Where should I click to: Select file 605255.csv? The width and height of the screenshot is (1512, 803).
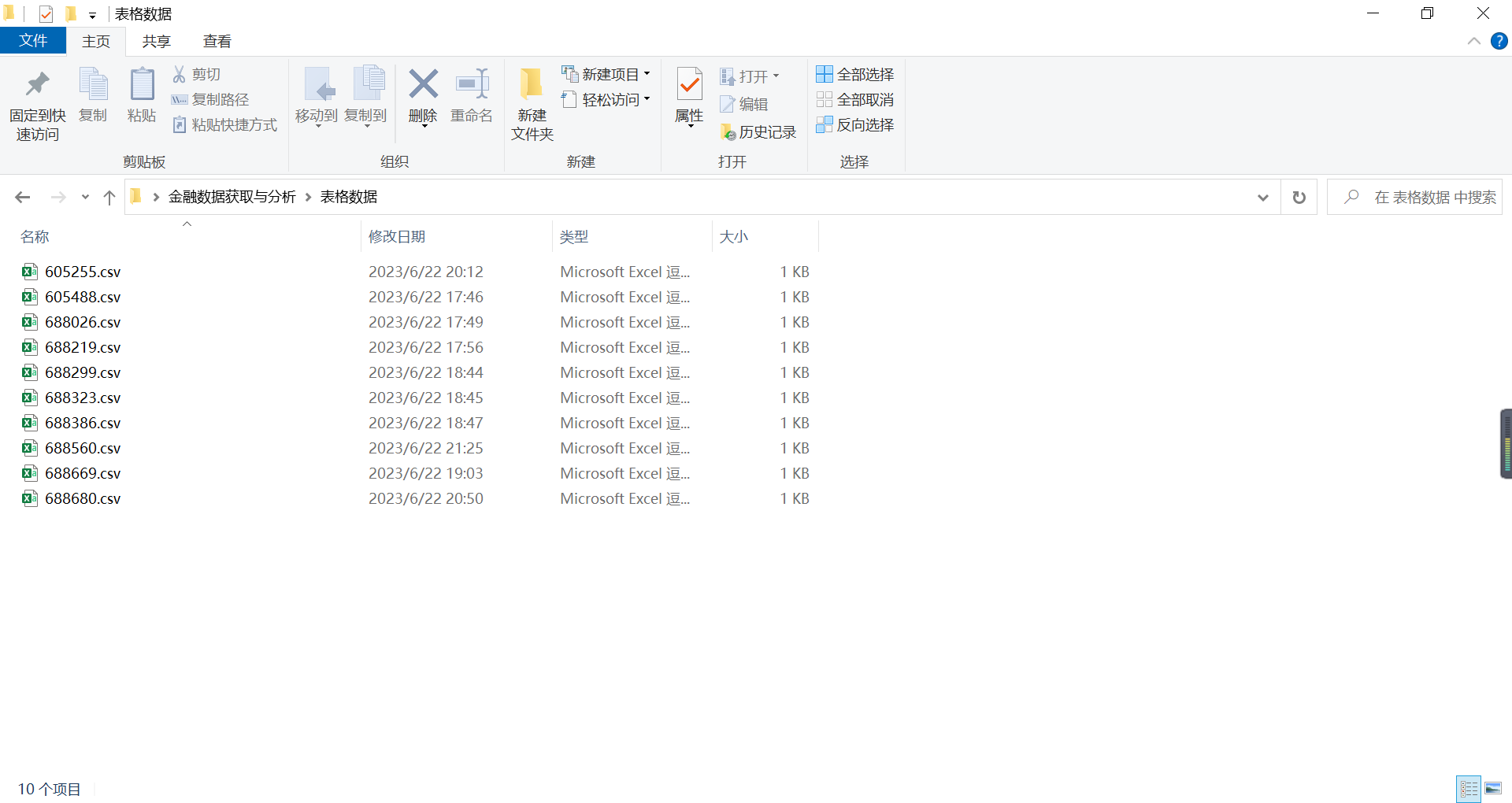(83, 272)
